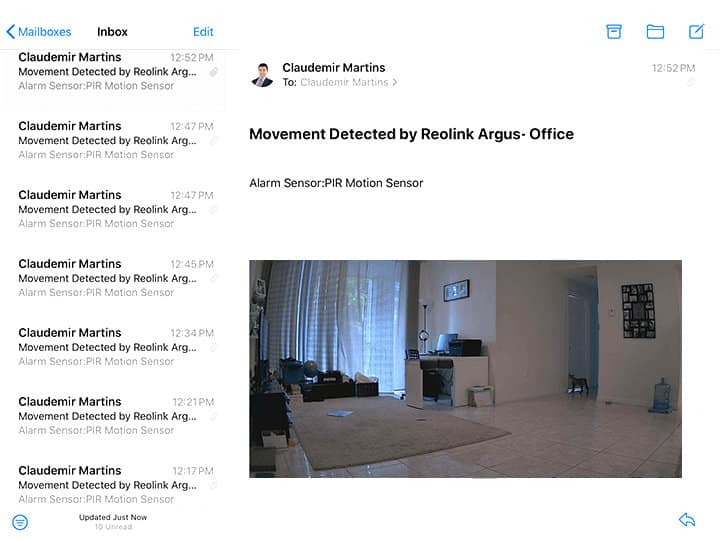Click the reply arrow icon

[686, 520]
